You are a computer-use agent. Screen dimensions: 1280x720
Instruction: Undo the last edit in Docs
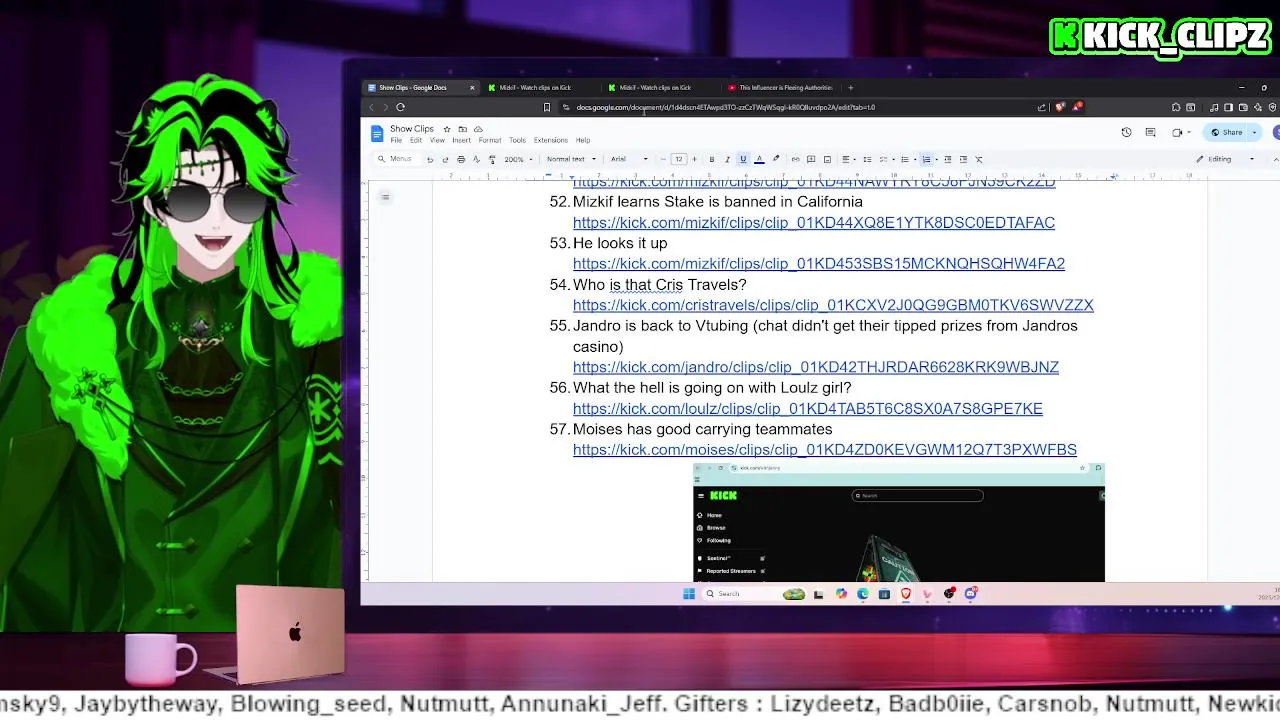coord(430,159)
